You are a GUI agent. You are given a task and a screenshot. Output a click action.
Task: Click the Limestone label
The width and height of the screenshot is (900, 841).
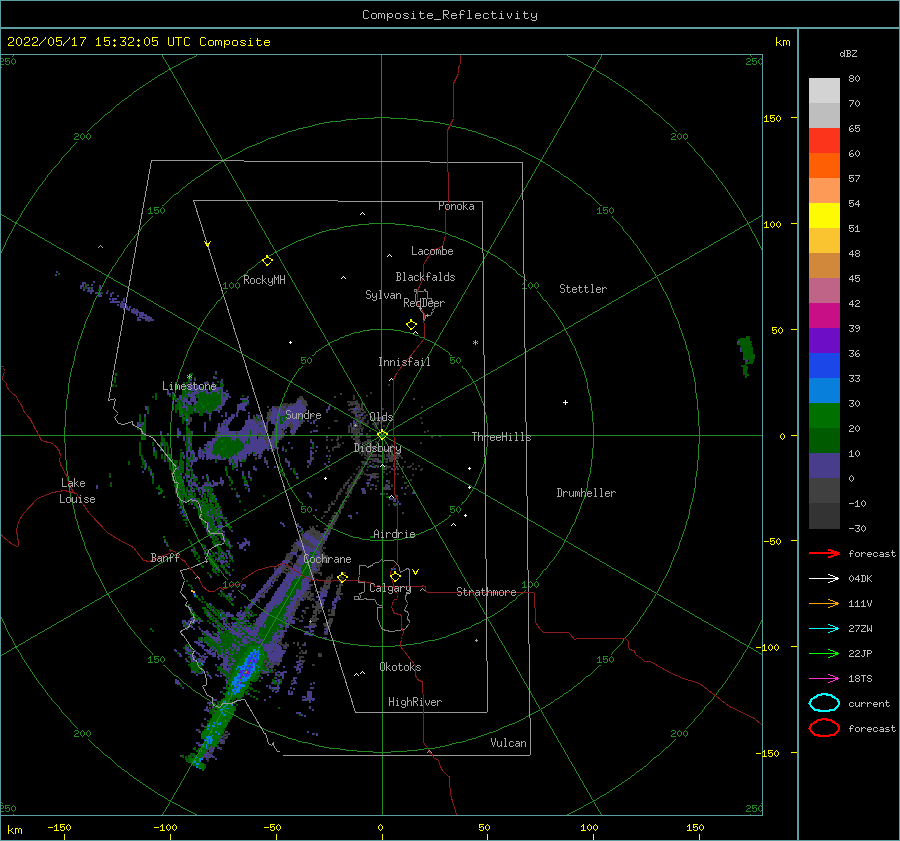tap(189, 386)
